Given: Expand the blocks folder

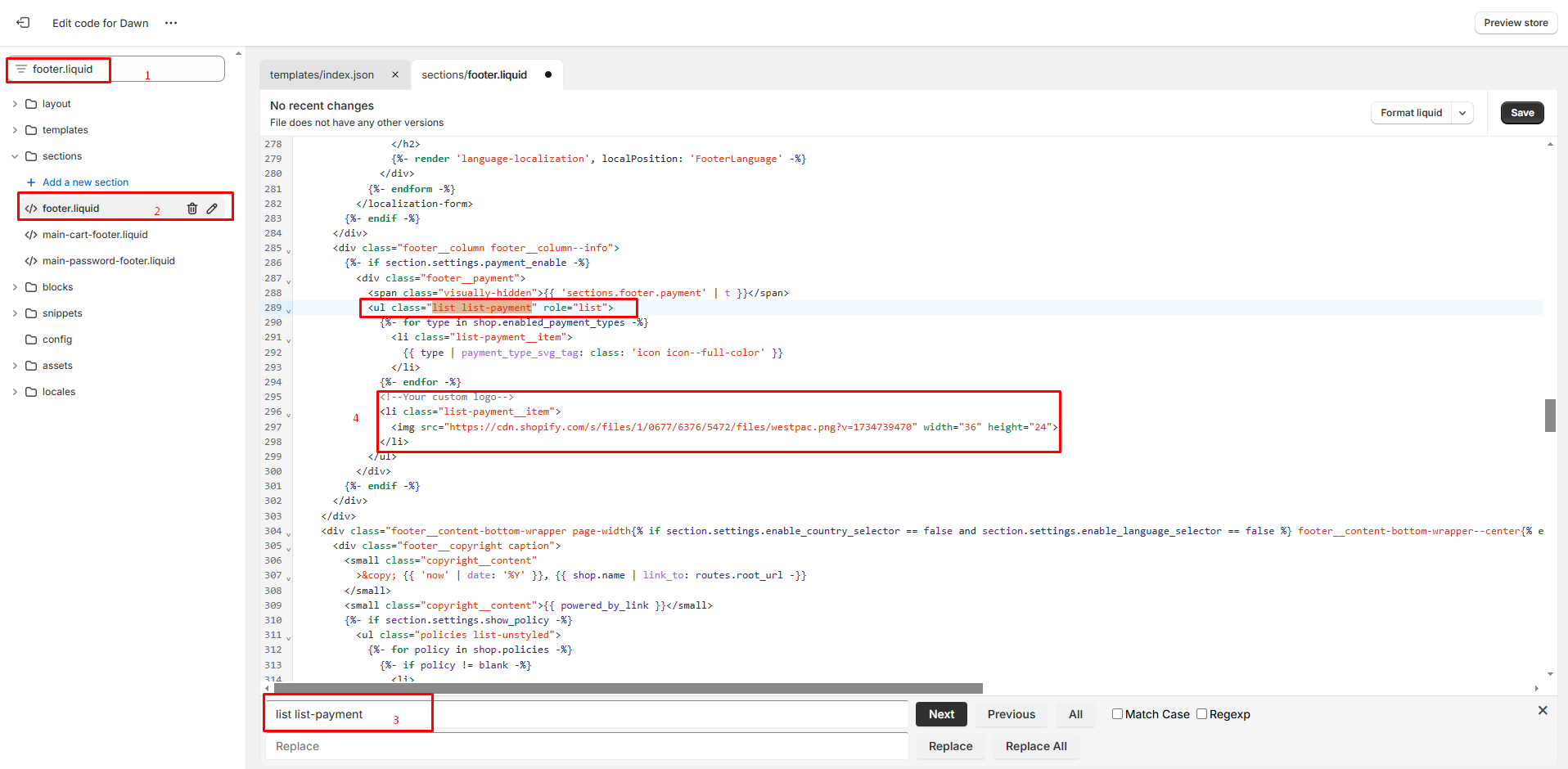Looking at the screenshot, I should (x=15, y=287).
